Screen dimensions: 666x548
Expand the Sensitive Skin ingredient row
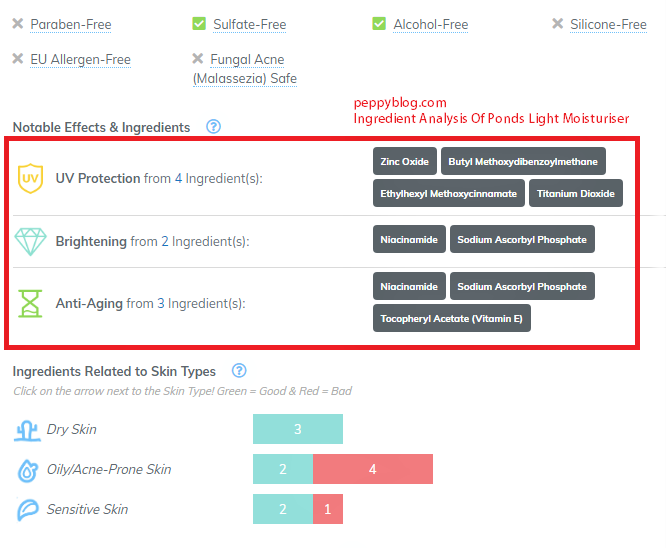tap(87, 510)
